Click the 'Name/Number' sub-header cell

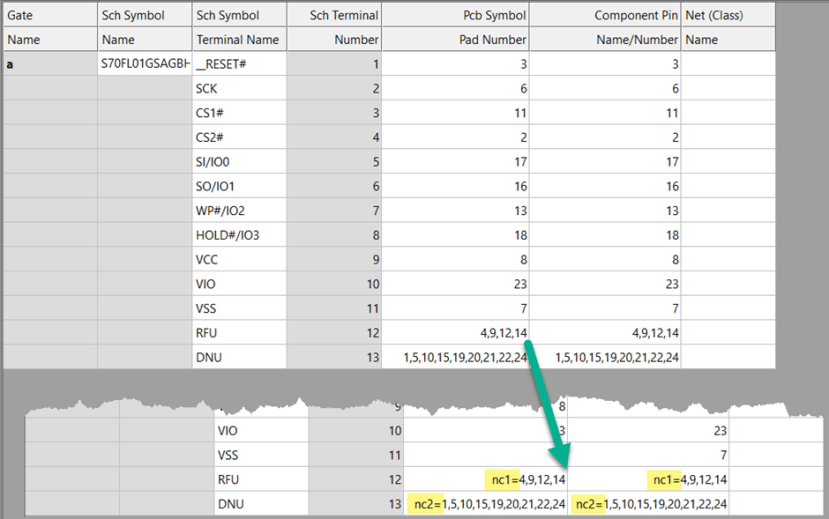[x=605, y=40]
